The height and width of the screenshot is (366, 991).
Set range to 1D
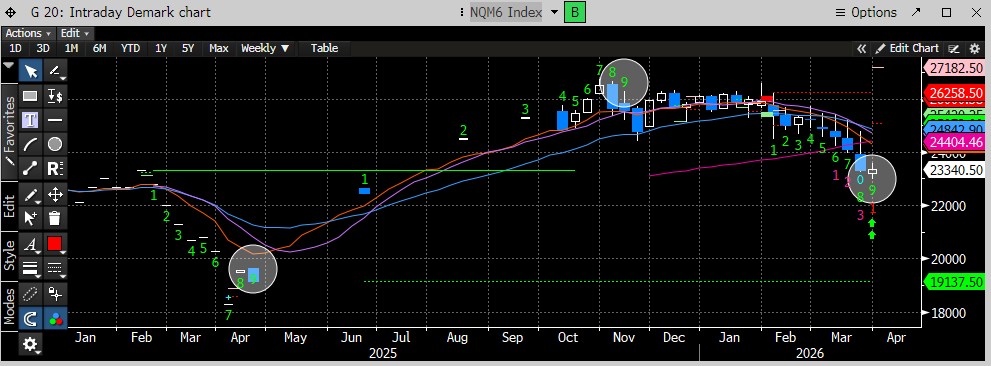(x=15, y=48)
